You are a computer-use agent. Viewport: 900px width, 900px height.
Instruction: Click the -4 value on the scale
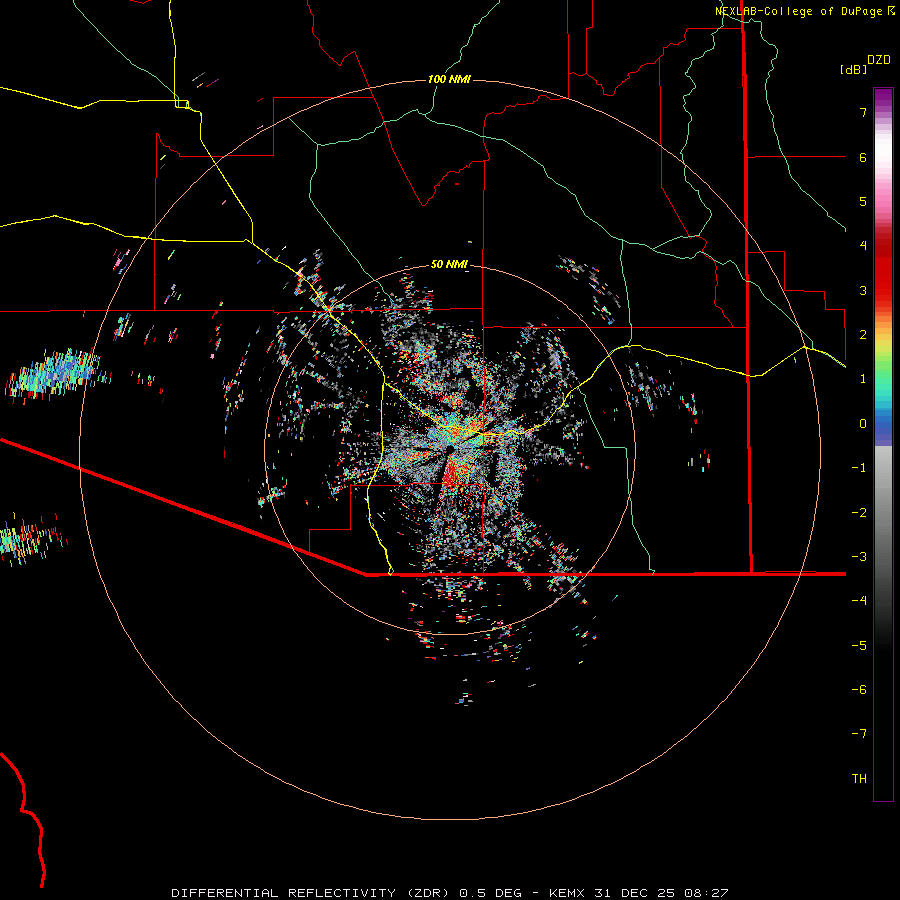tap(859, 601)
